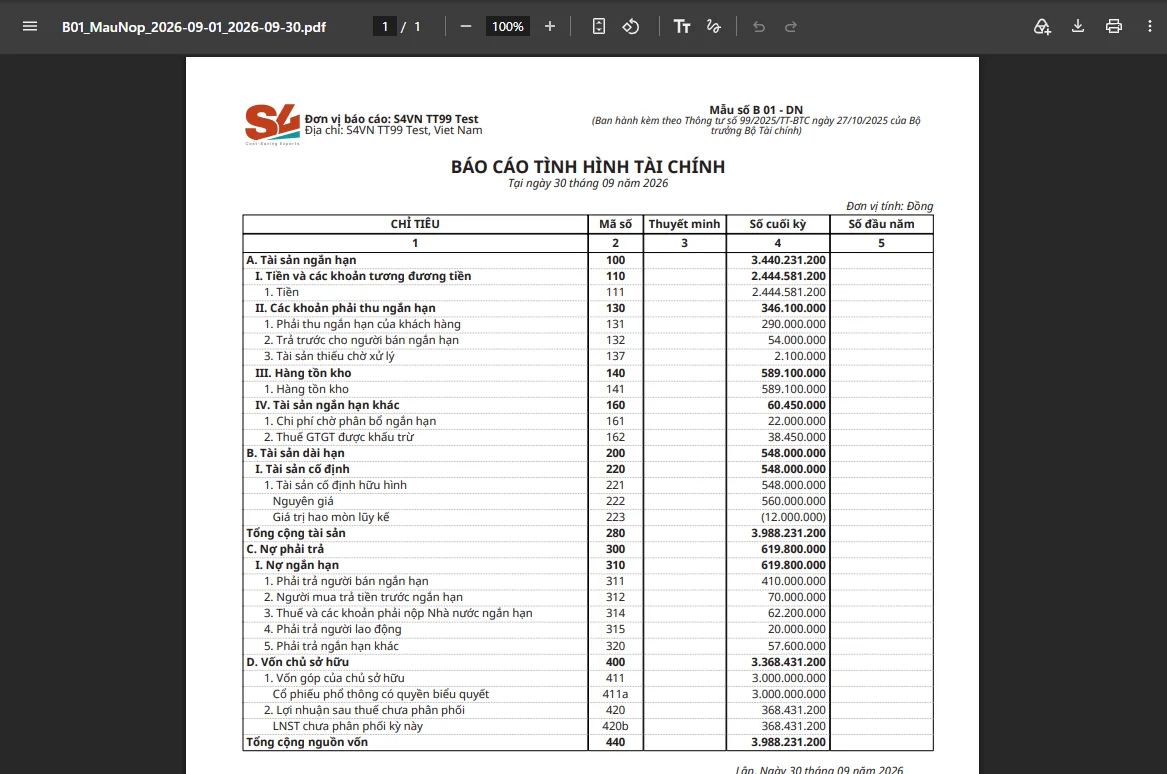1167x774 pixels.
Task: Toggle fit to page icon
Action: pyautogui.click(x=598, y=27)
